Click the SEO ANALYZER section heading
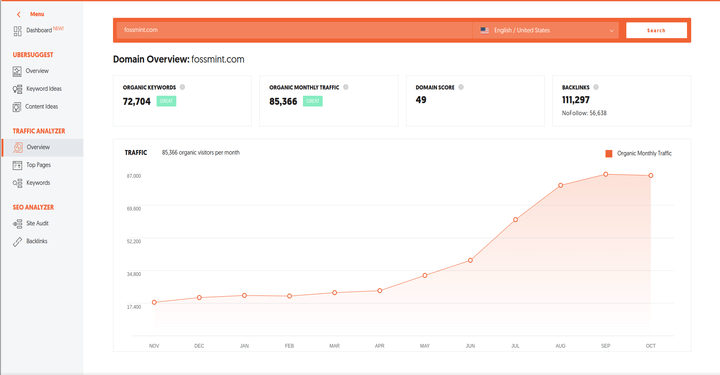The width and height of the screenshot is (720, 375). coord(33,207)
